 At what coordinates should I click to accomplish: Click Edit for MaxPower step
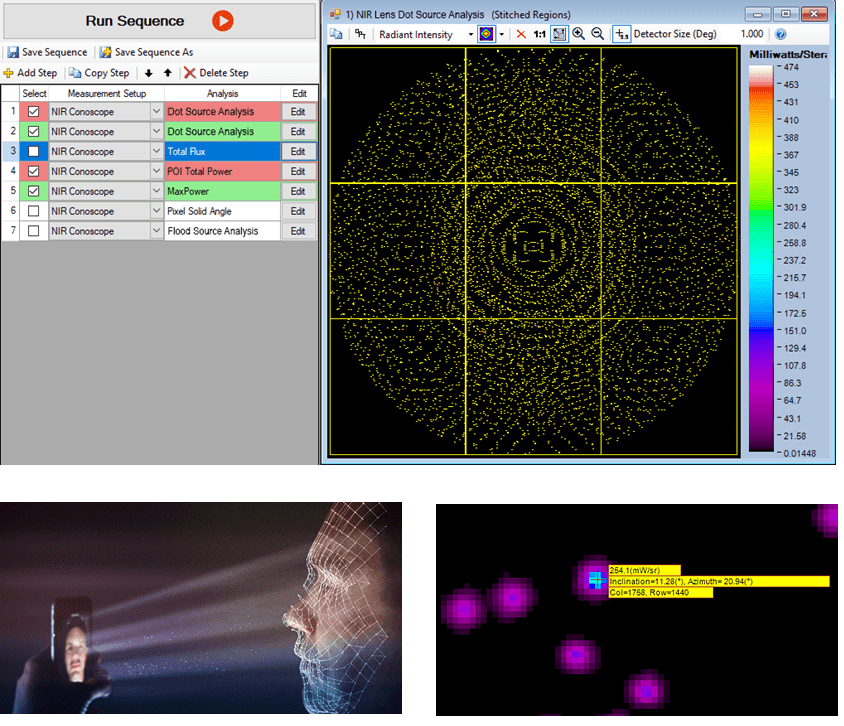(x=298, y=191)
